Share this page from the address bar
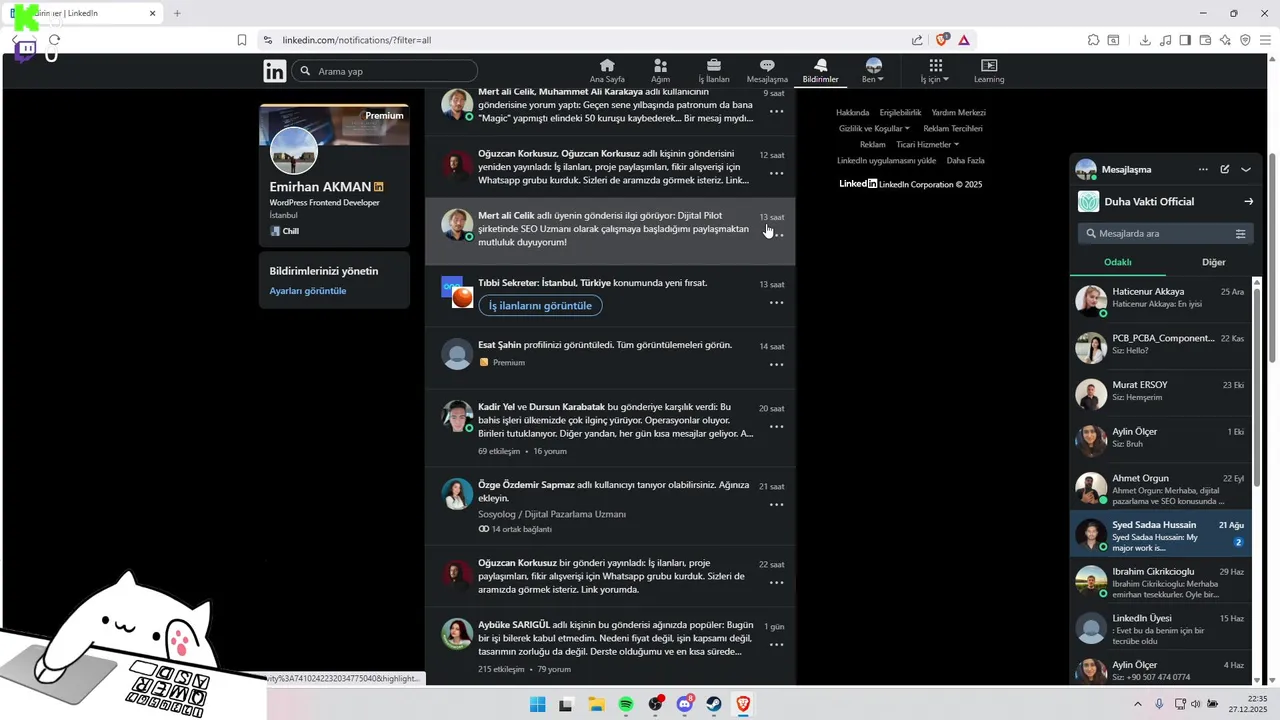Image resolution: width=1280 pixels, height=720 pixels. click(x=917, y=40)
